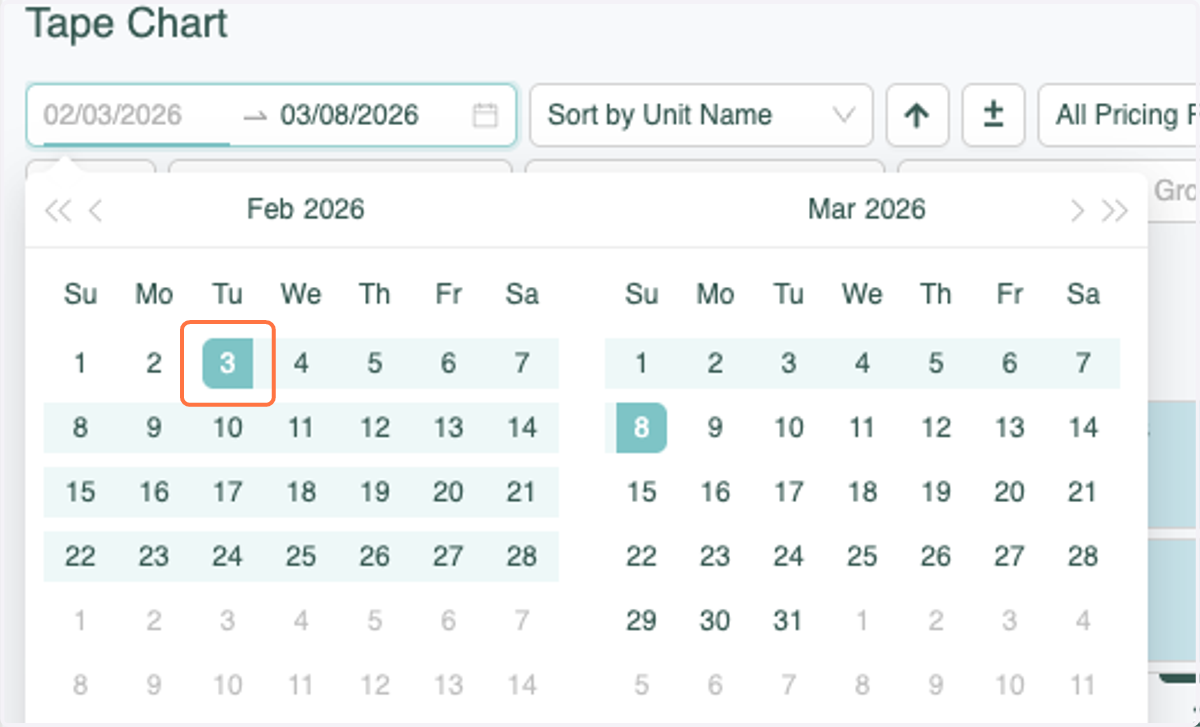Screen dimensions: 1200x727
Task: Select February 3 in the calendar
Action: coord(227,363)
